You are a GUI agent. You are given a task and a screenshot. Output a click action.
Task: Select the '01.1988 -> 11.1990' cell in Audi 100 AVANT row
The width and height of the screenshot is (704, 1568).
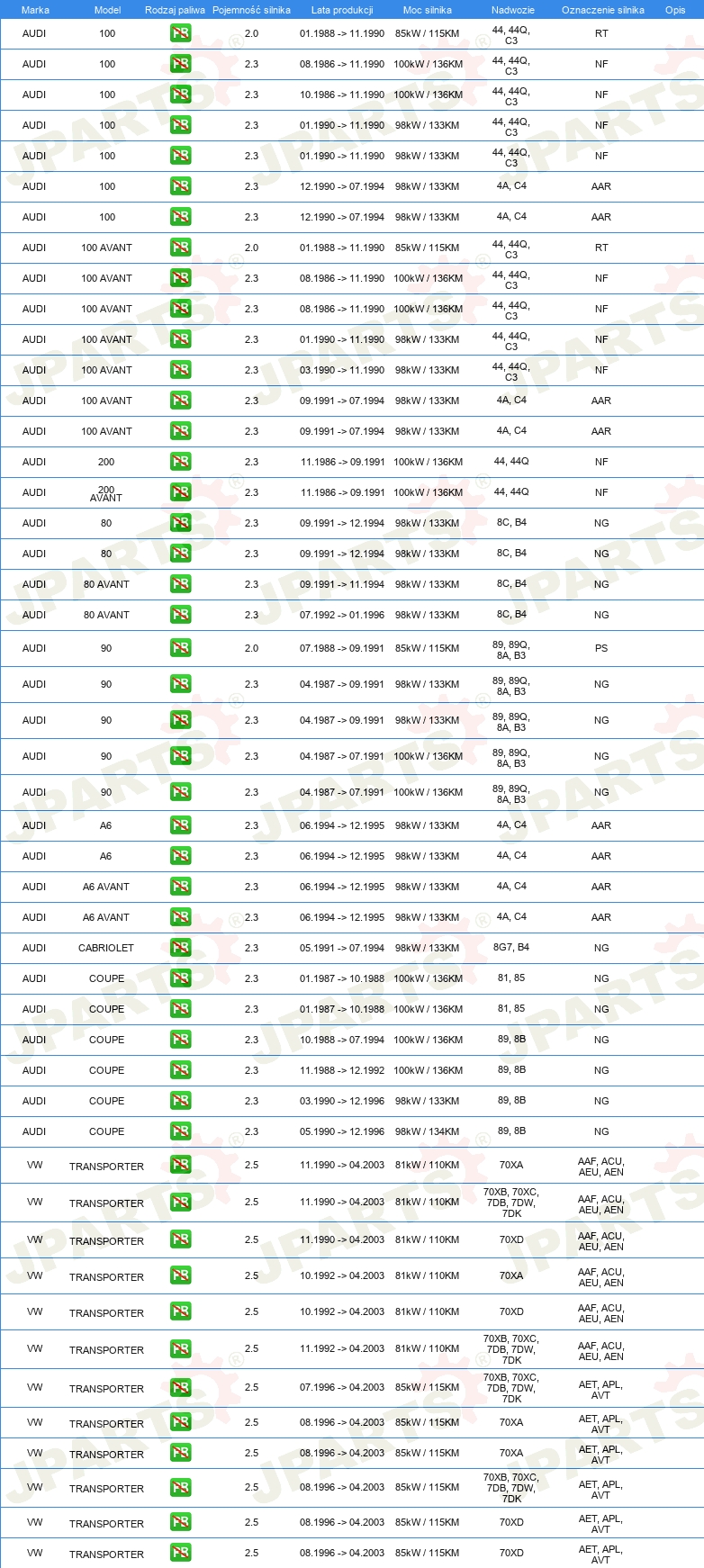(x=342, y=248)
